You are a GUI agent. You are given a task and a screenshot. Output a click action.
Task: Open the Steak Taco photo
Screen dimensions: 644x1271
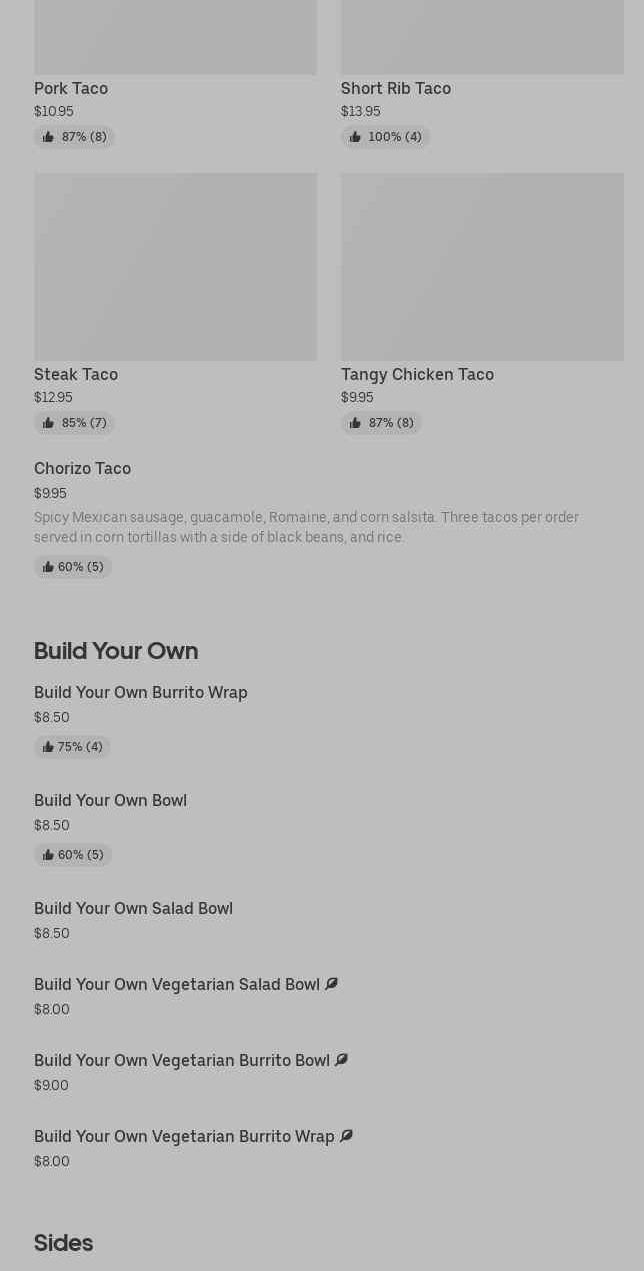175,266
